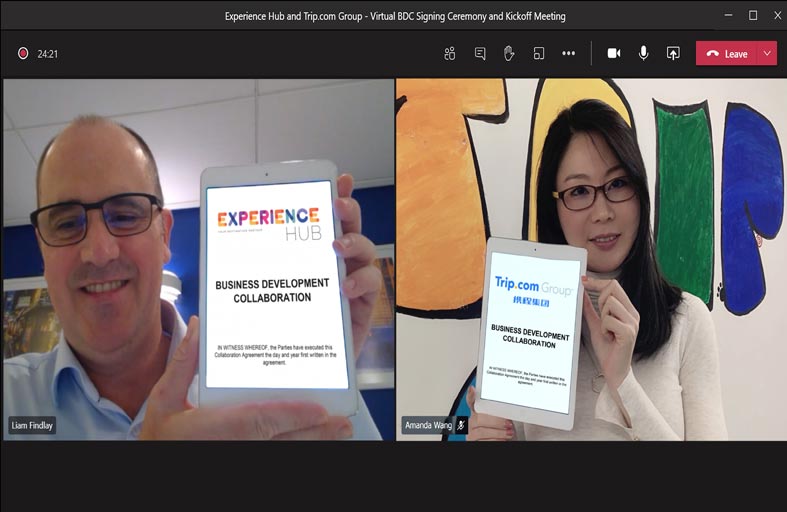The height and width of the screenshot is (512, 787).
Task: Click the 24:21 meeting timer
Action: point(48,54)
